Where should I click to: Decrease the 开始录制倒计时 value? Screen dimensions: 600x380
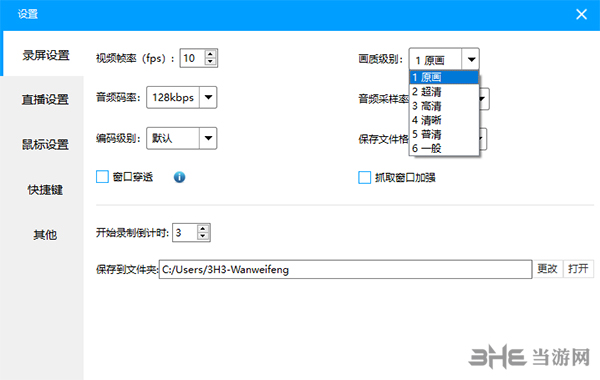[x=203, y=236]
